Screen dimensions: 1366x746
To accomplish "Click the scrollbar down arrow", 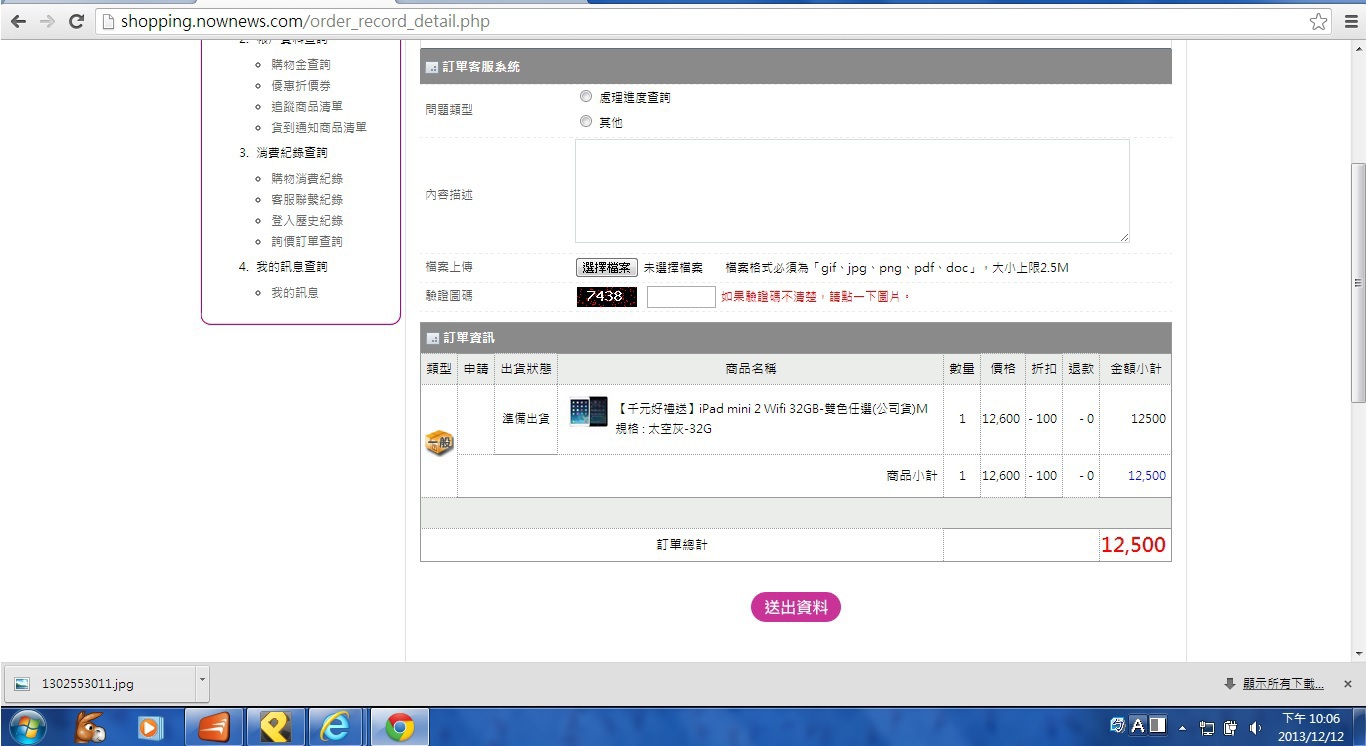I will pyautogui.click(x=1358, y=654).
